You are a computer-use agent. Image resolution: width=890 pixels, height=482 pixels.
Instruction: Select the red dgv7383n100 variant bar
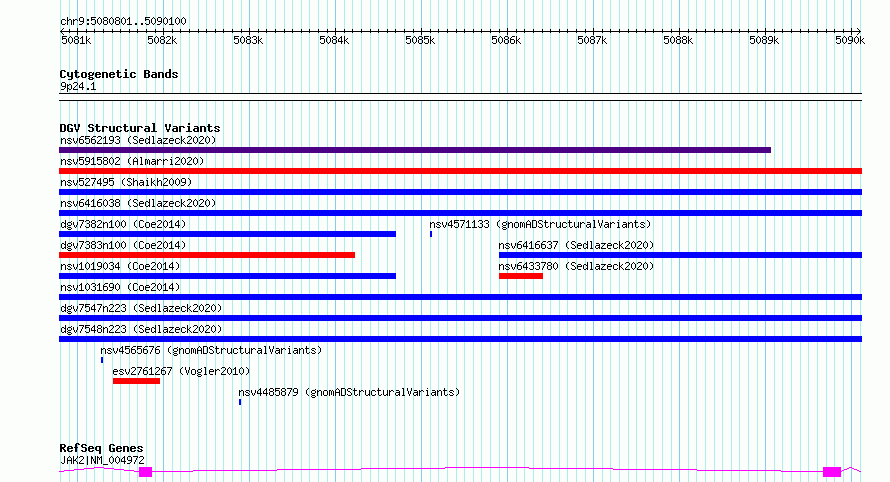(207, 255)
